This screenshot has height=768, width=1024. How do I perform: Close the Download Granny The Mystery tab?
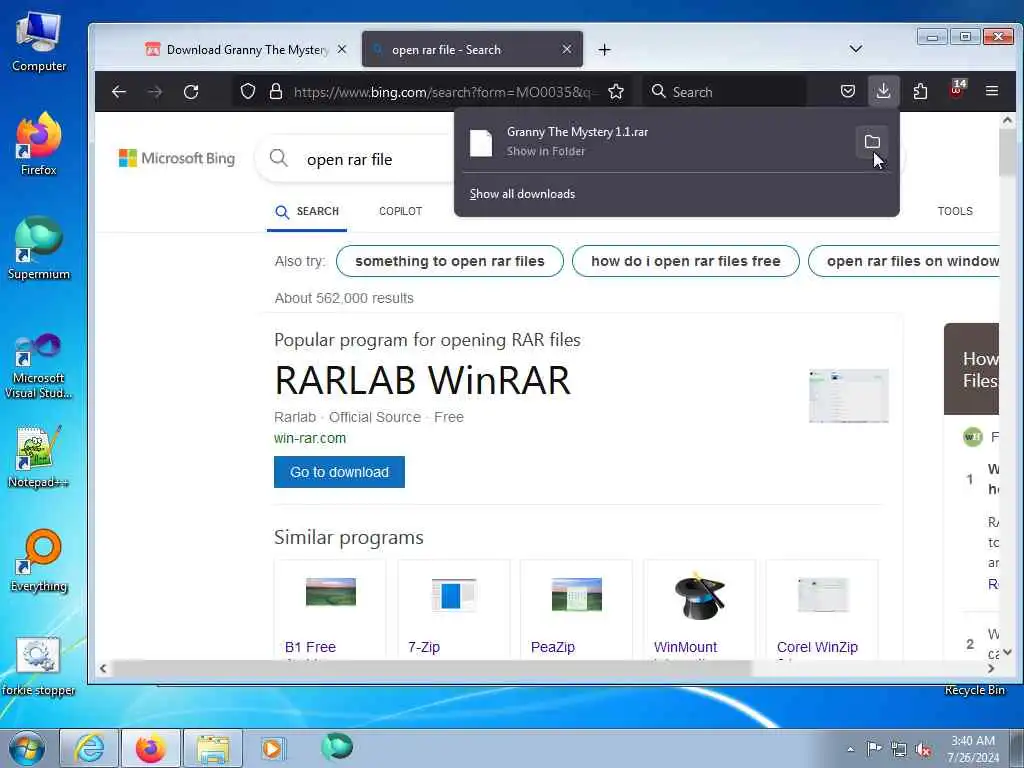342,50
